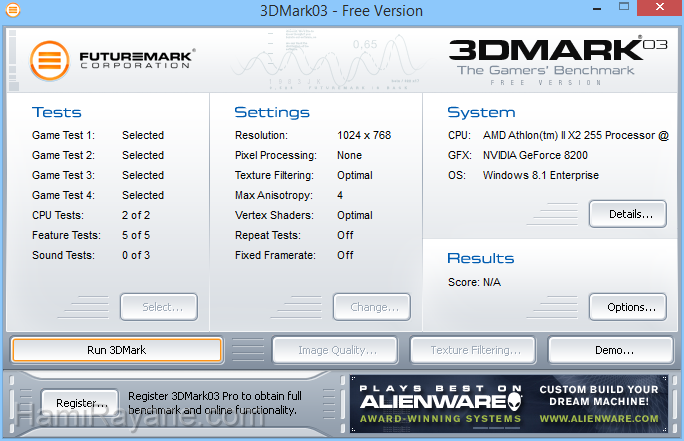Click the Feature Tests value 5 of 5
This screenshot has height=441, width=684.
coord(136,235)
